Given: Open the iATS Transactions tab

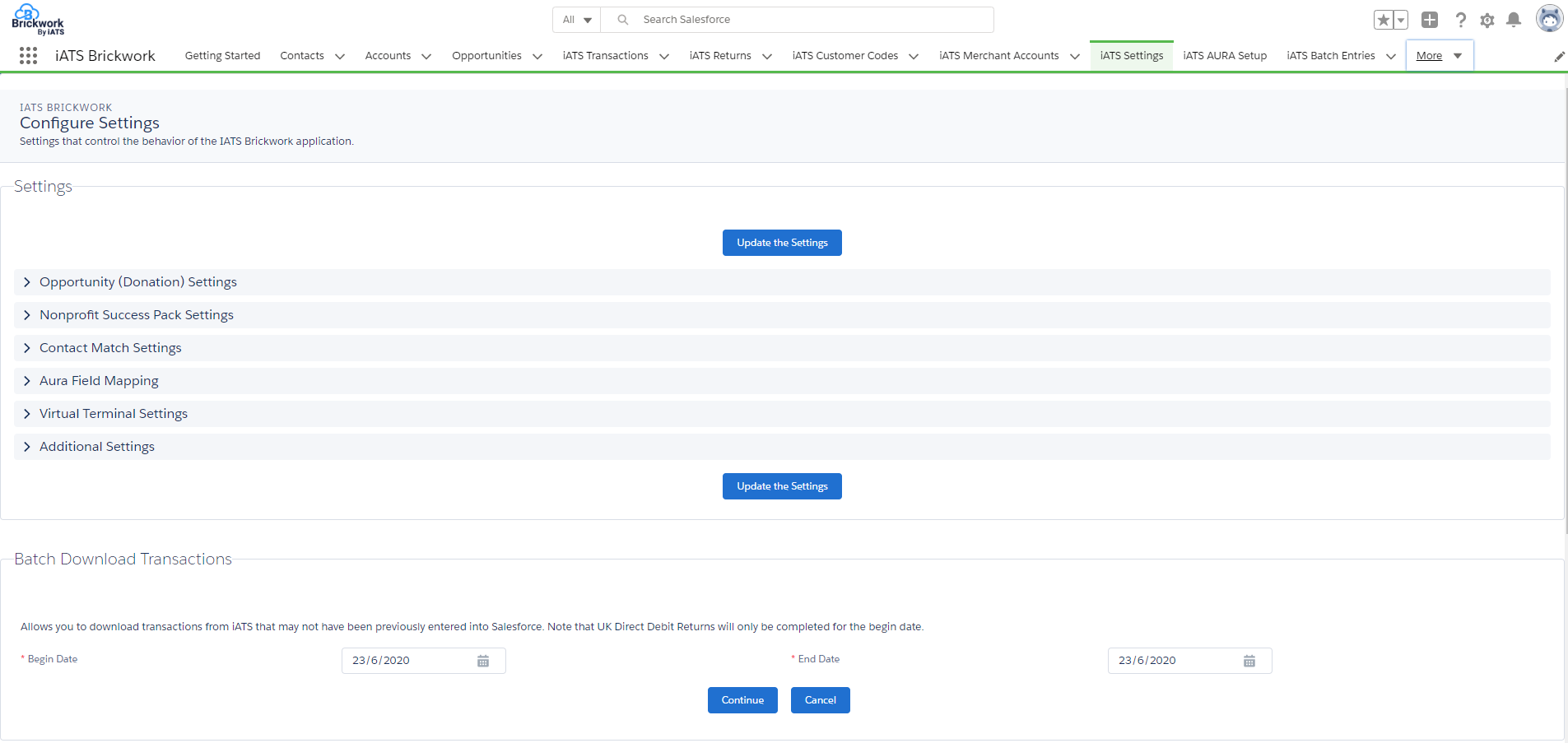Looking at the screenshot, I should click(x=606, y=56).
